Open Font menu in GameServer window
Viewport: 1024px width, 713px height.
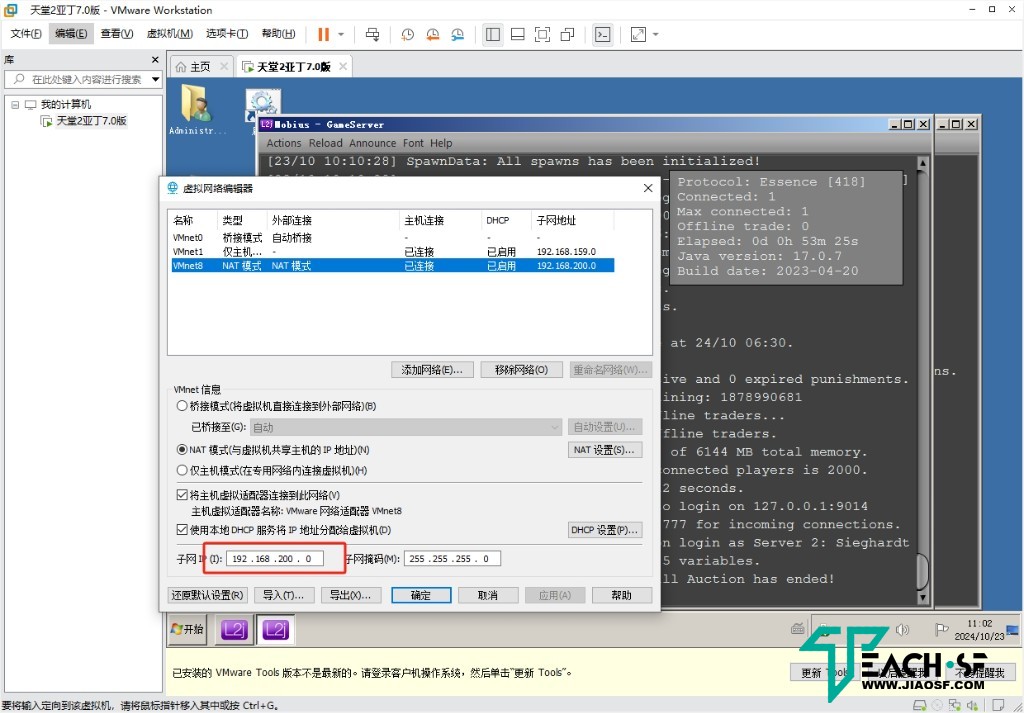[413, 143]
